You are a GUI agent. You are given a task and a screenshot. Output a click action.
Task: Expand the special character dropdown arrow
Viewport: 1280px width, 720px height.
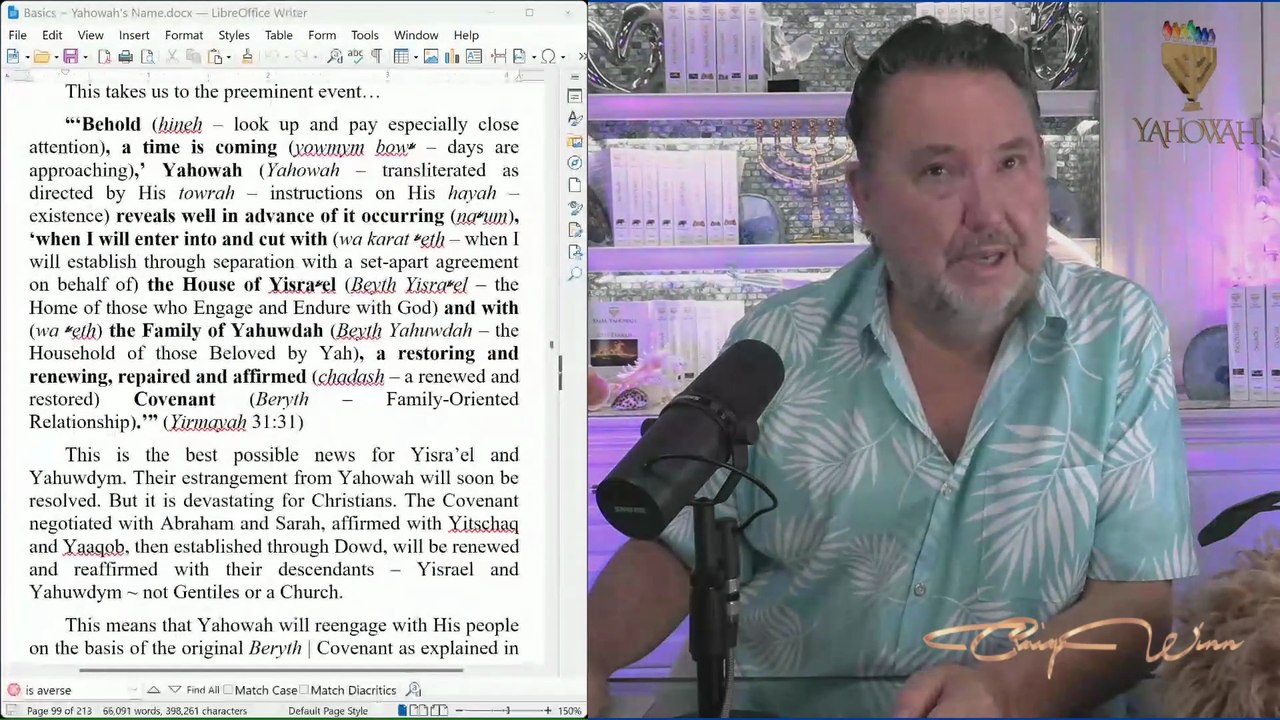coord(561,57)
